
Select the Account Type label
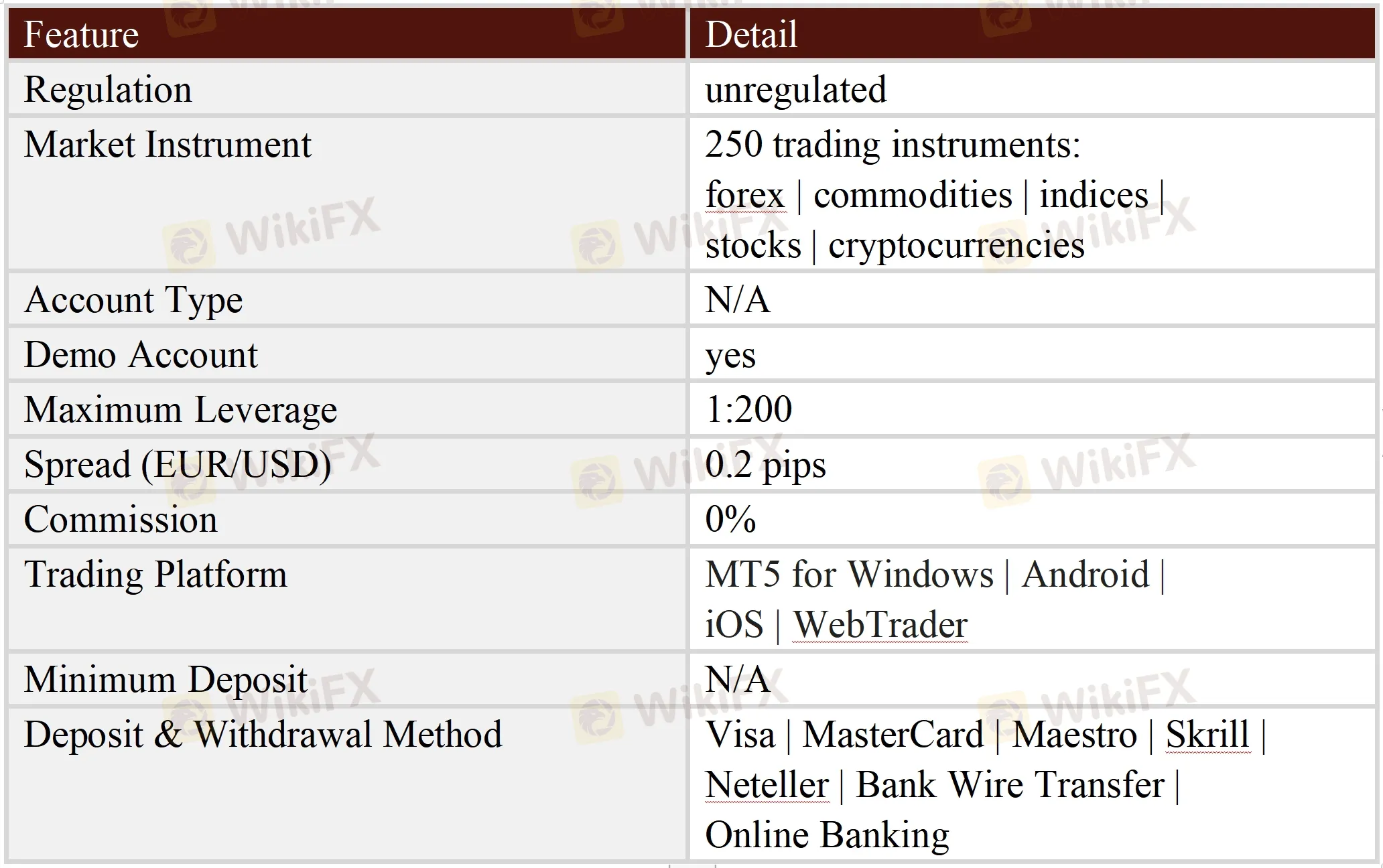(133, 299)
